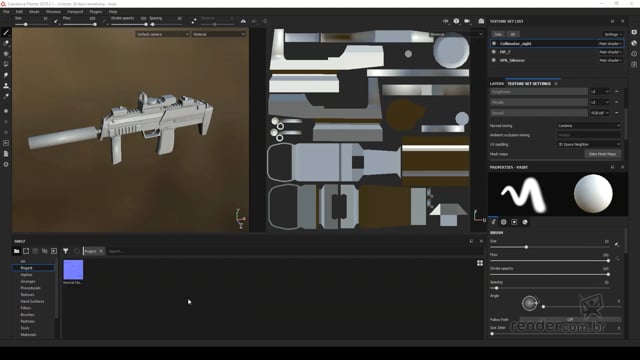
Task: Switch shelf thumbnails to grid size icon
Action: point(480,263)
